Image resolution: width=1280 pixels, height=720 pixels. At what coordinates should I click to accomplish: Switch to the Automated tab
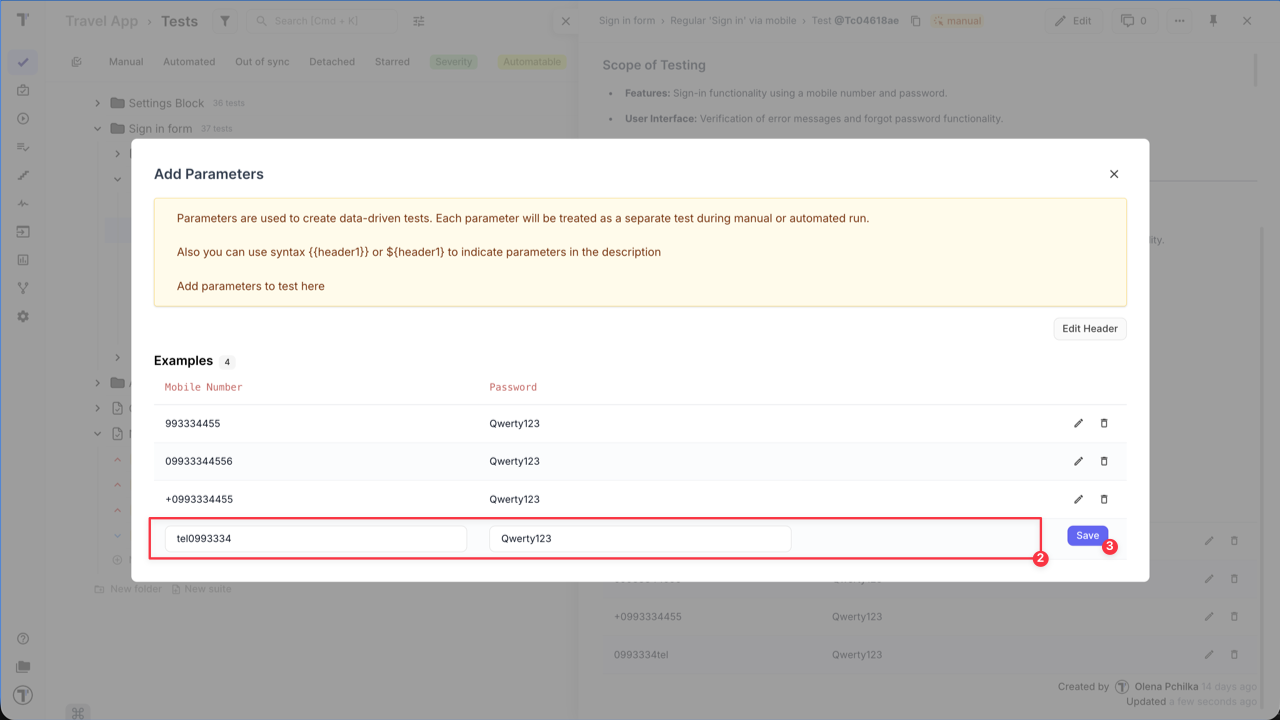(189, 62)
